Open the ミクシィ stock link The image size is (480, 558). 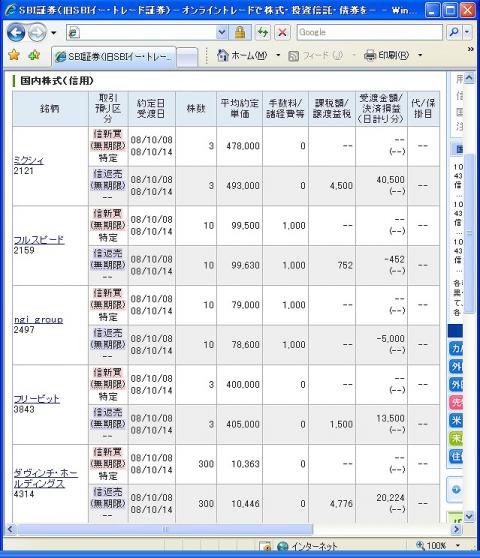[28, 160]
